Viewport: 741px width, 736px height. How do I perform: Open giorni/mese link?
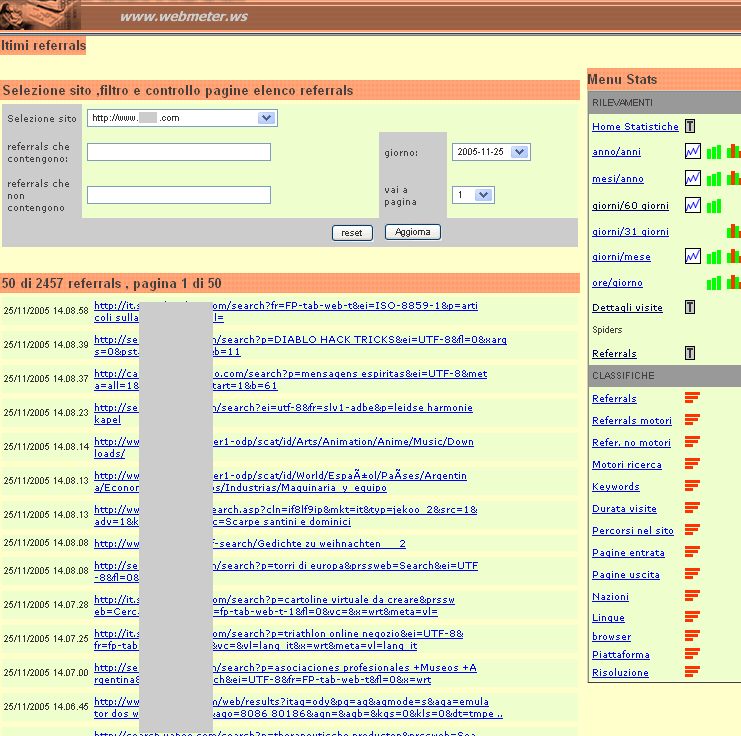point(621,257)
